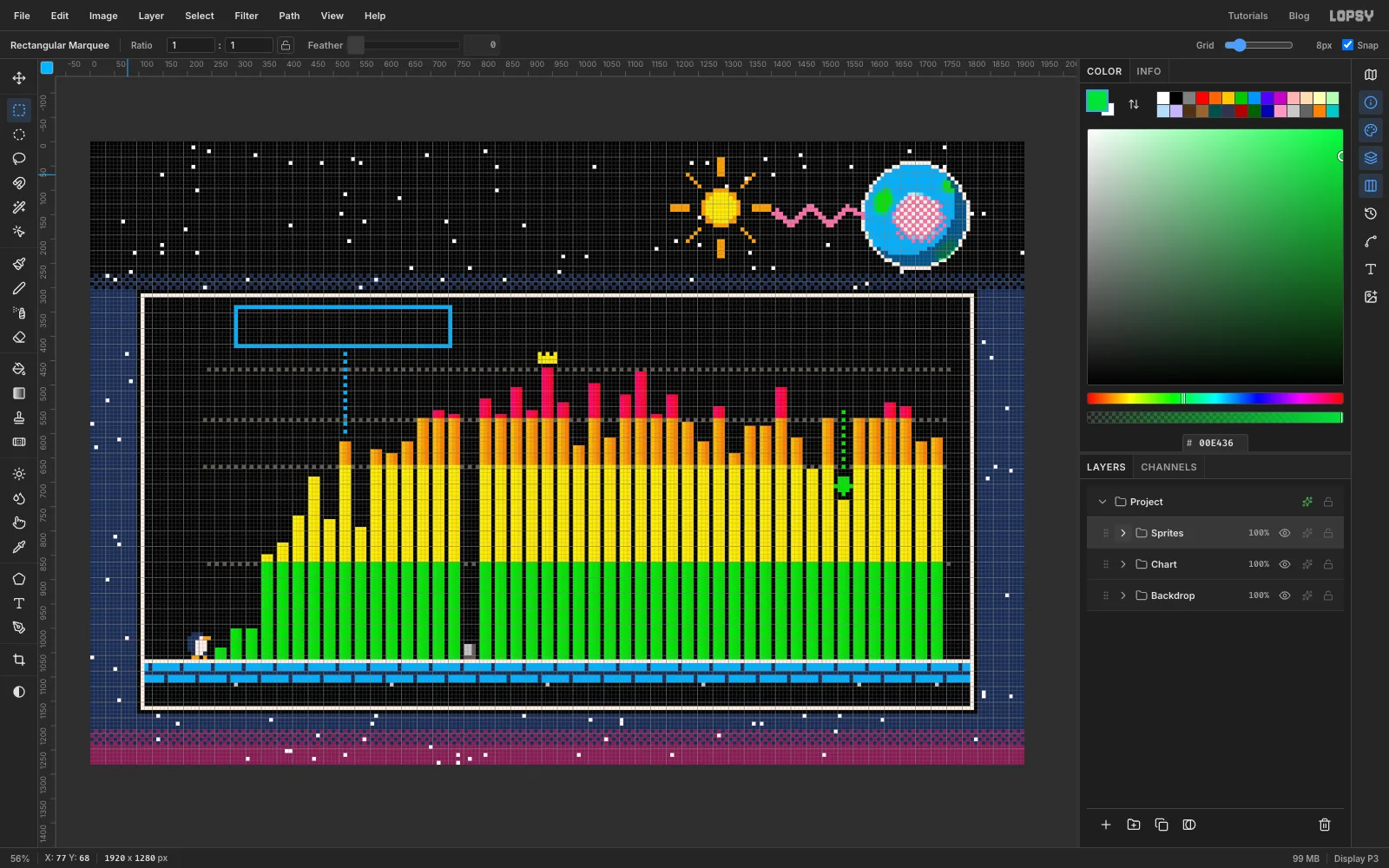Screen dimensions: 1389x868
Task: Select the Paint Bucket fill tool
Action: [18, 369]
